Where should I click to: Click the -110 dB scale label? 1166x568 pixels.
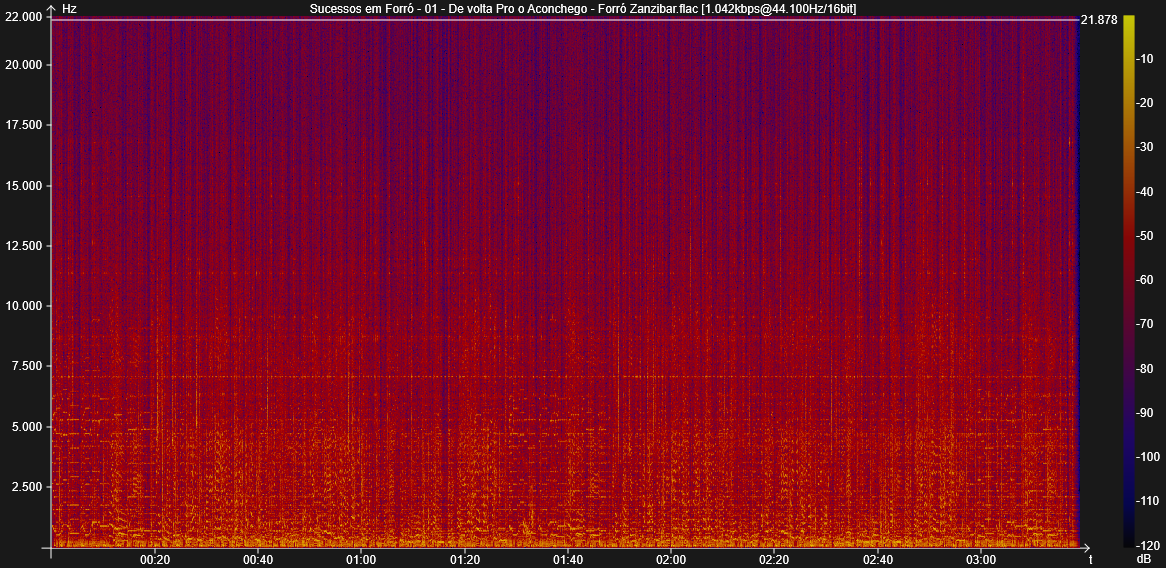pos(1146,500)
